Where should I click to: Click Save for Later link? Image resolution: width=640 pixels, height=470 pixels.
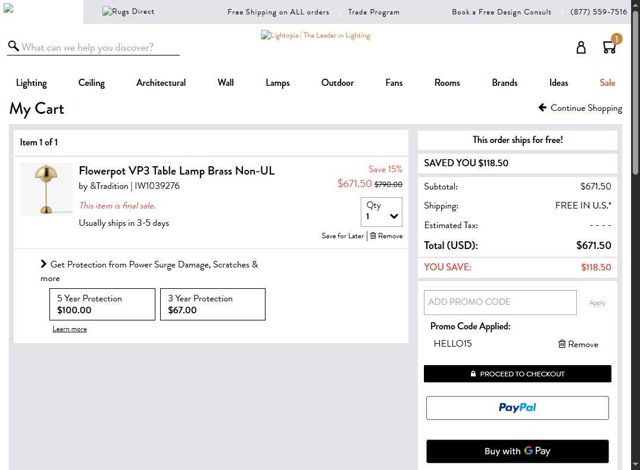pyautogui.click(x=342, y=236)
